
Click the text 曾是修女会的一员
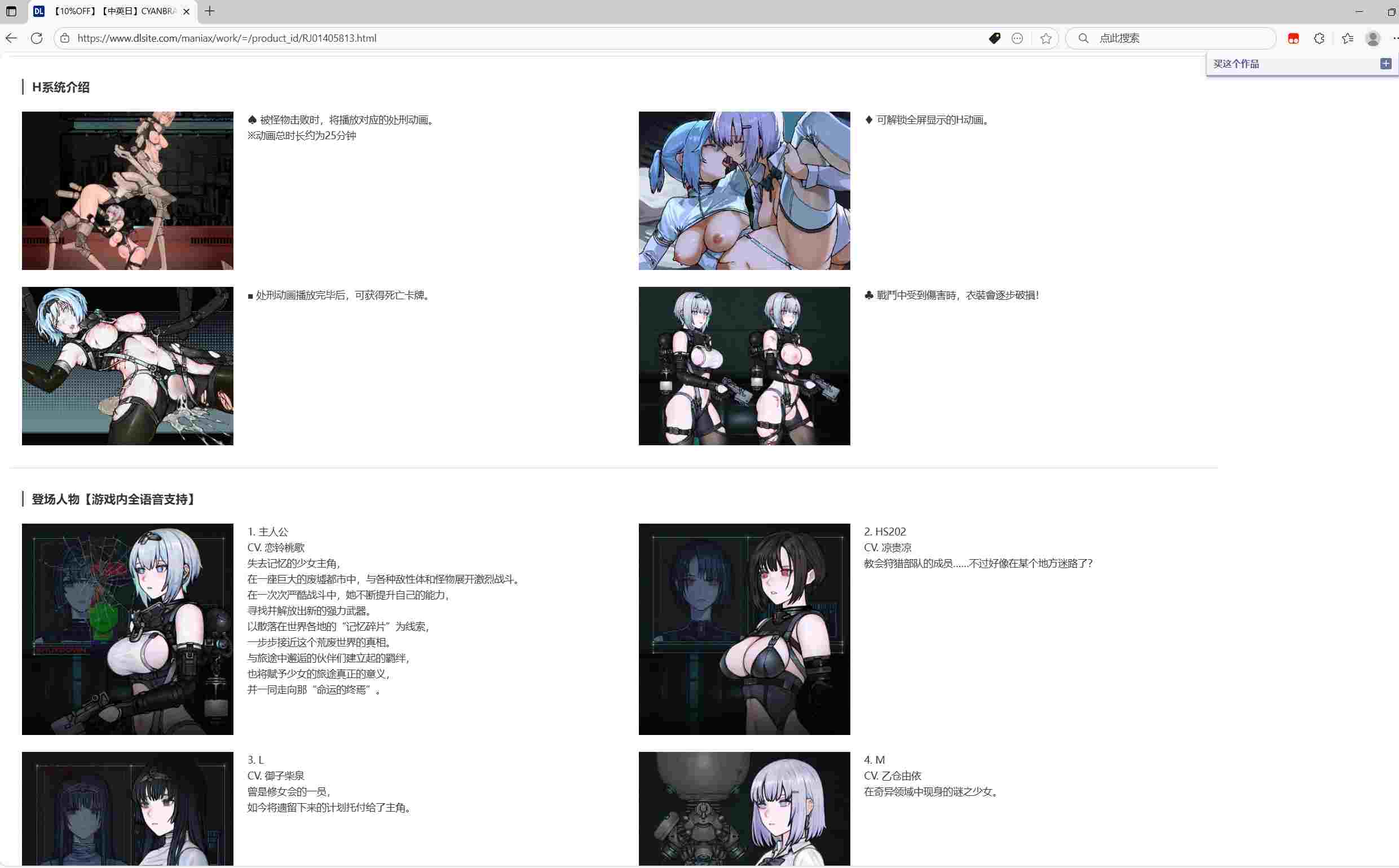coord(288,792)
